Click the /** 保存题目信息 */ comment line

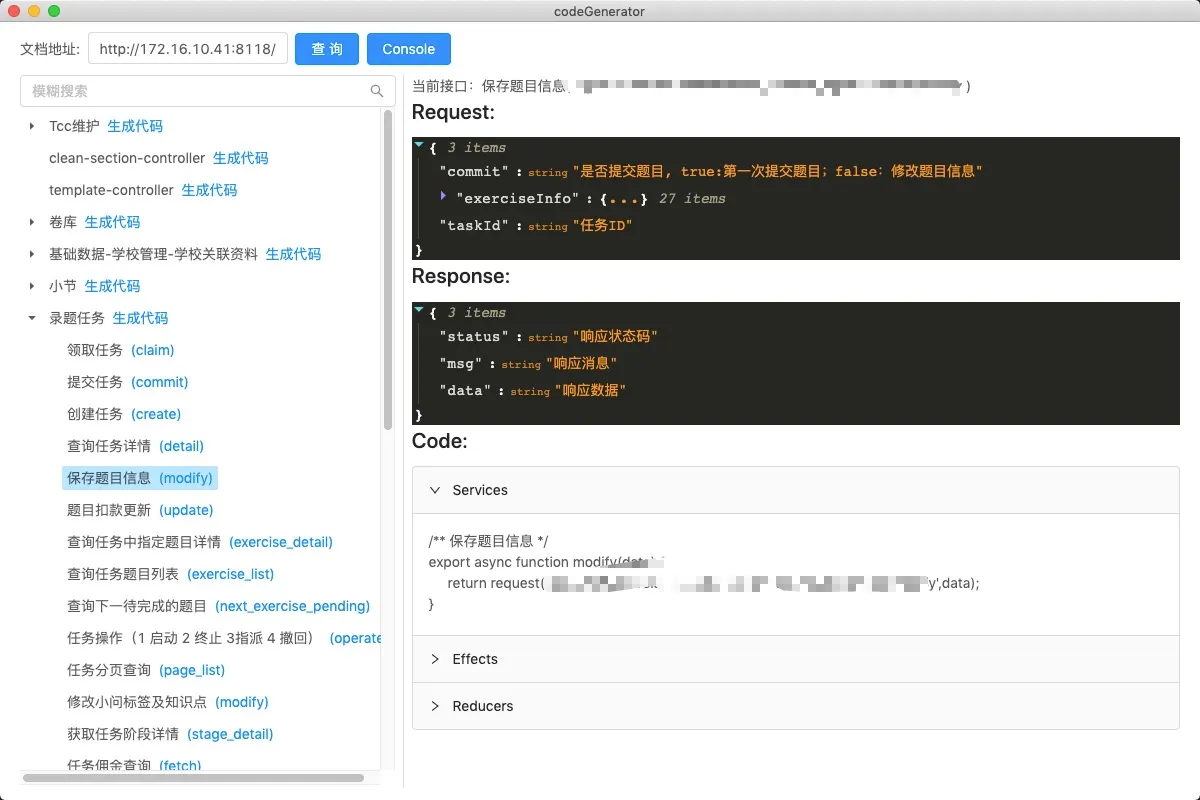click(488, 541)
